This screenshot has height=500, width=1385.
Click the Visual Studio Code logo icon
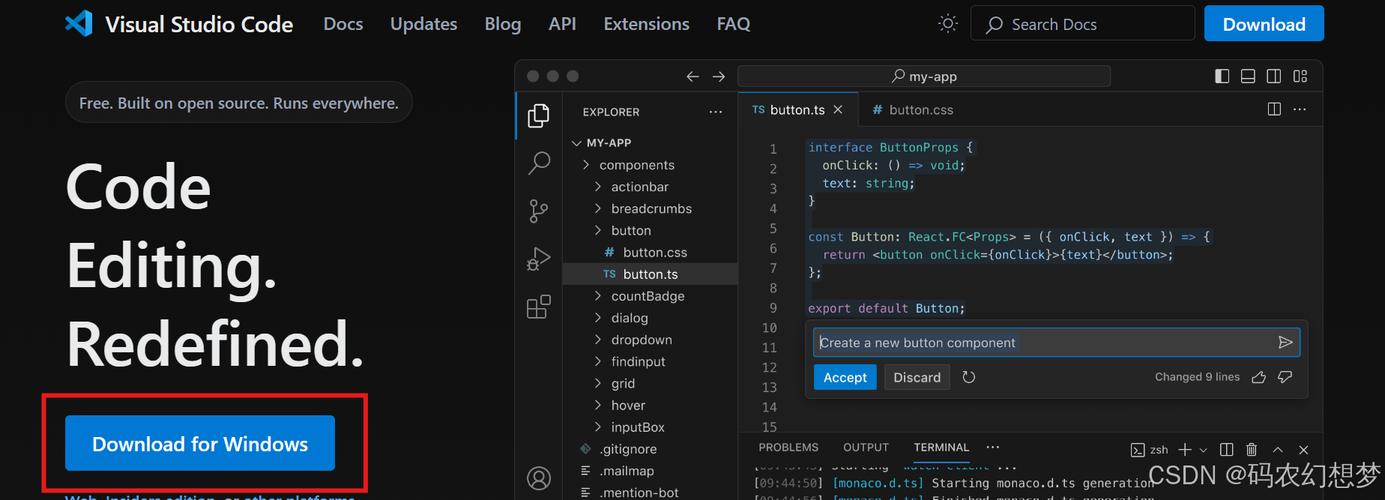pos(78,24)
